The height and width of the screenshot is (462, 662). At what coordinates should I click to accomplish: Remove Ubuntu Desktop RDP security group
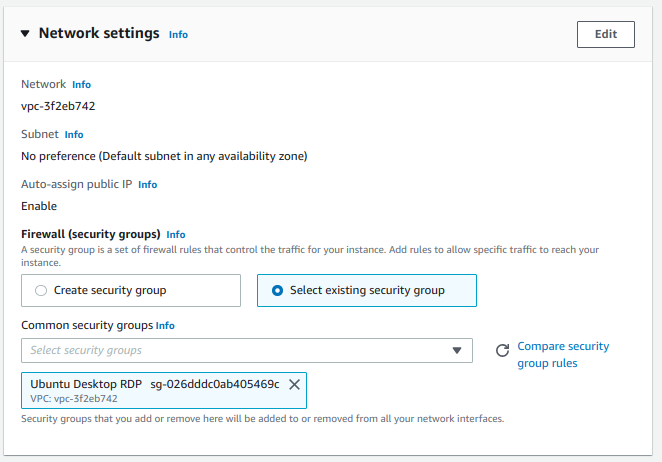[x=294, y=384]
